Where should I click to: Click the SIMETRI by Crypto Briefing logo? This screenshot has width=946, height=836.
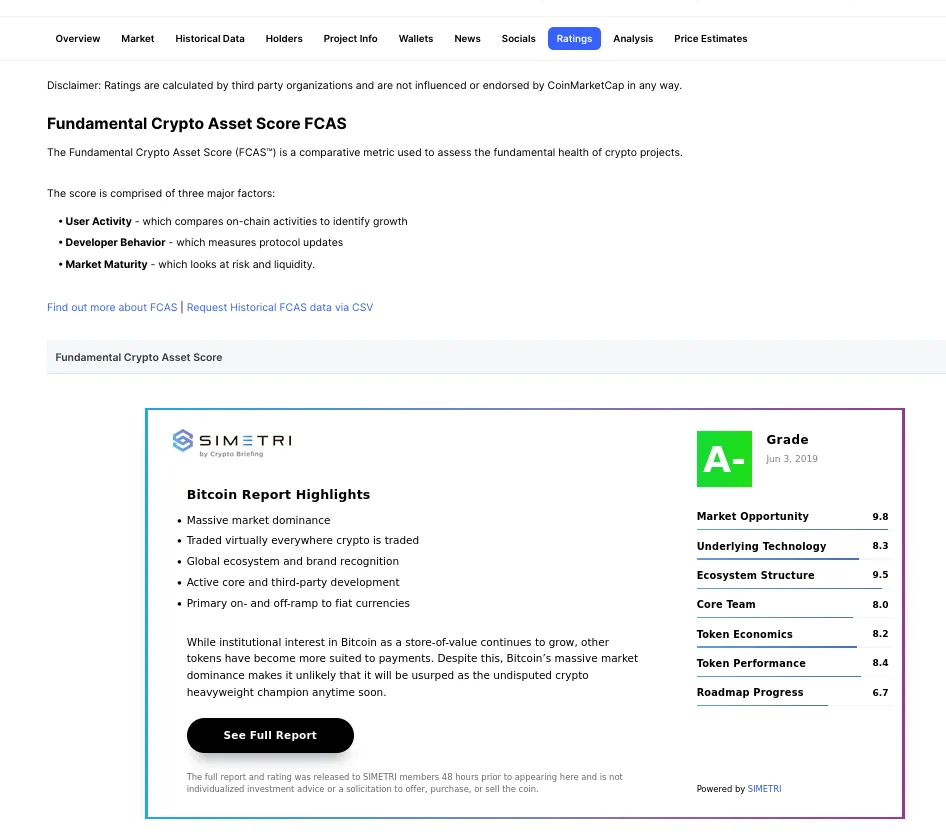point(232,442)
